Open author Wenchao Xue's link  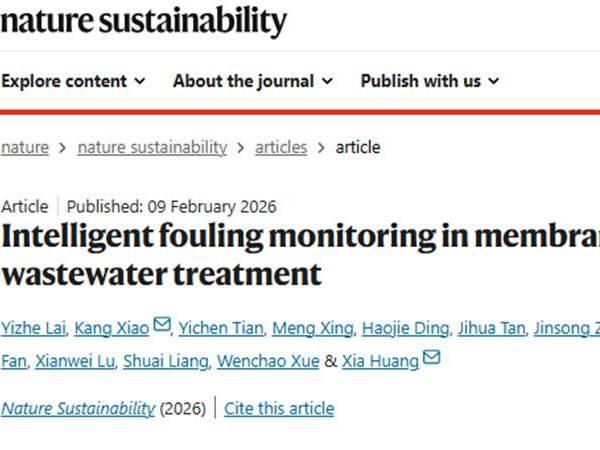click(278, 361)
